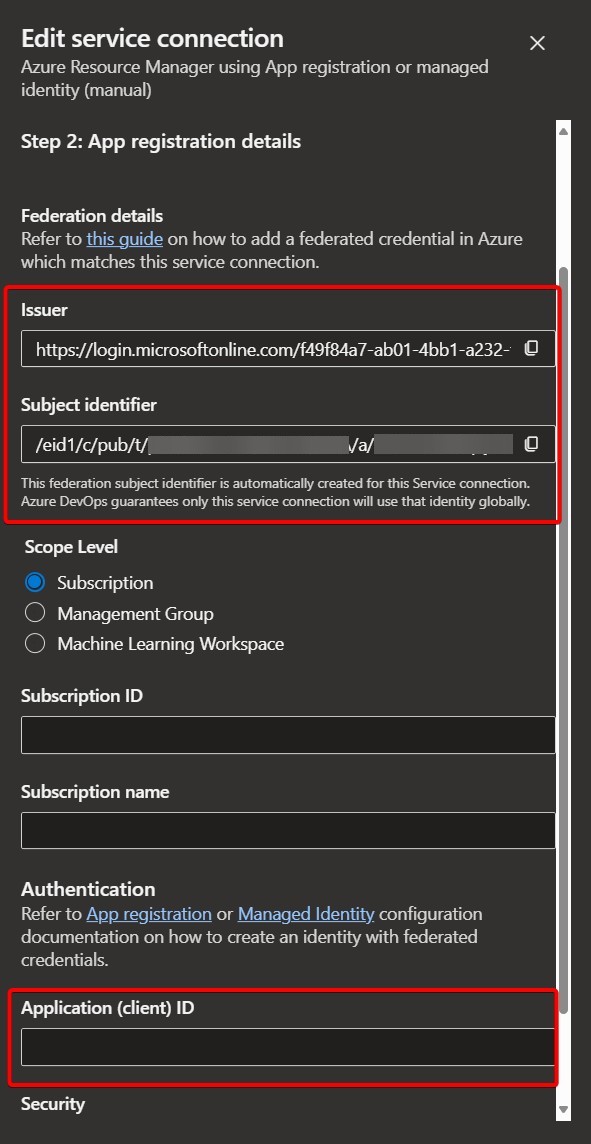Screen dimensions: 591x1144
Task: Click the 'Edit service connection' title
Action: (152, 38)
